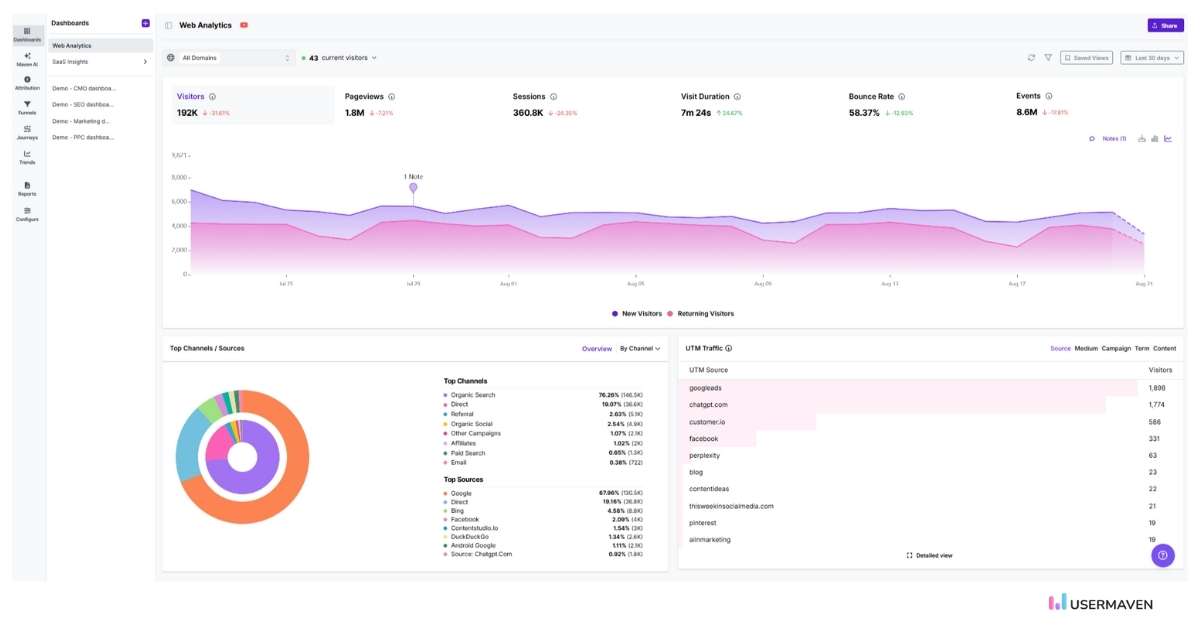Open the By Channel dropdown
Screen dimensions: 1200x630
point(640,349)
